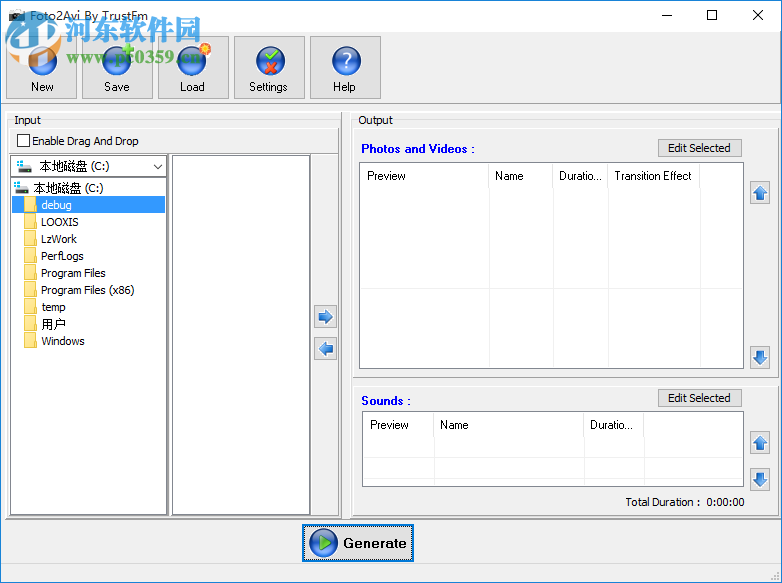Move selected sound up in list
This screenshot has width=782, height=583.
point(760,443)
